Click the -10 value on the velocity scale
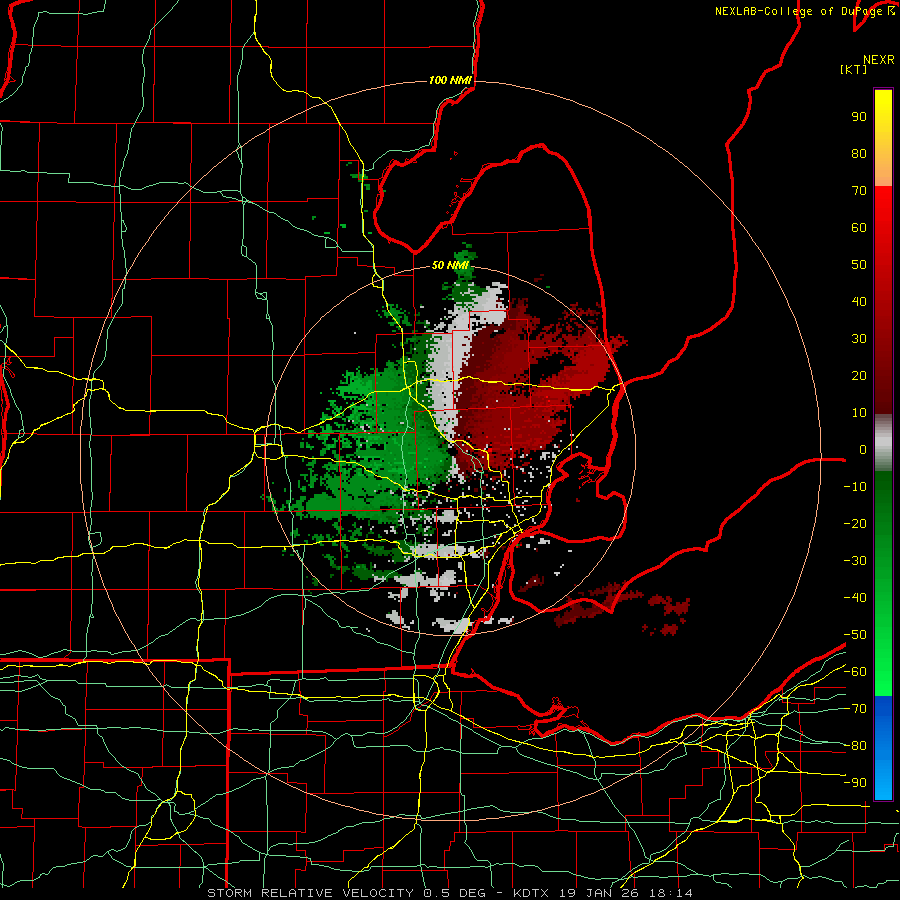Image resolution: width=900 pixels, height=900 pixels. (855, 487)
